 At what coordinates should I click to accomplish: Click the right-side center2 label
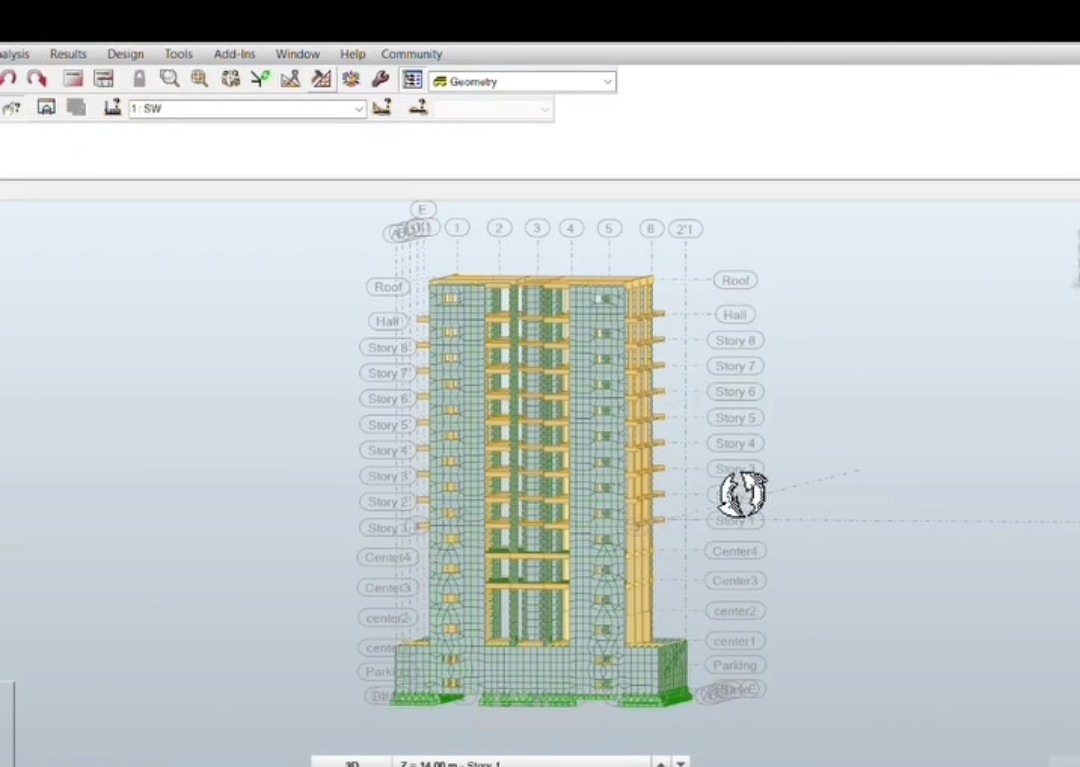coord(735,611)
